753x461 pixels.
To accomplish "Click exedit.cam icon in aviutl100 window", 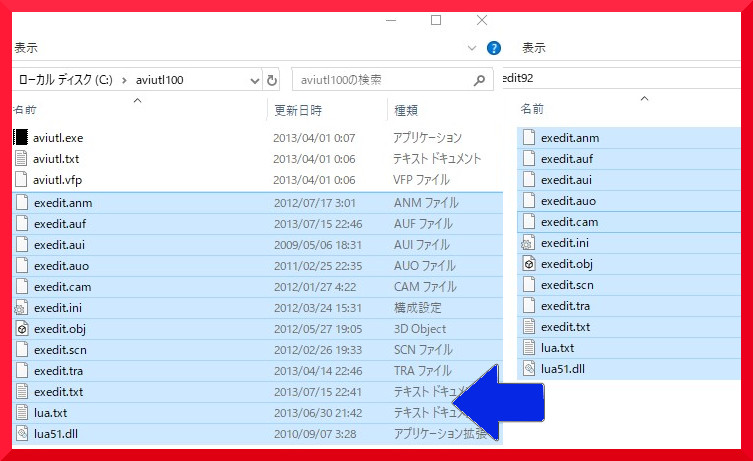I will 22,287.
